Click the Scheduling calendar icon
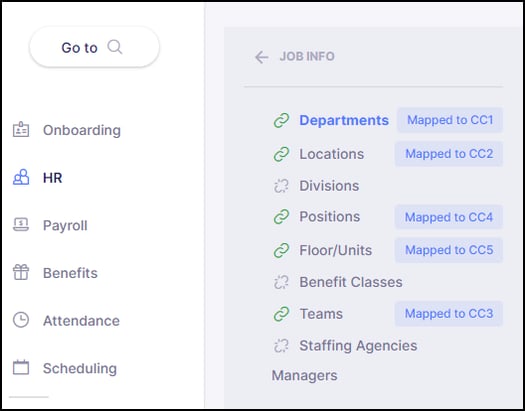Viewport: 525px width, 411px height. point(21,368)
